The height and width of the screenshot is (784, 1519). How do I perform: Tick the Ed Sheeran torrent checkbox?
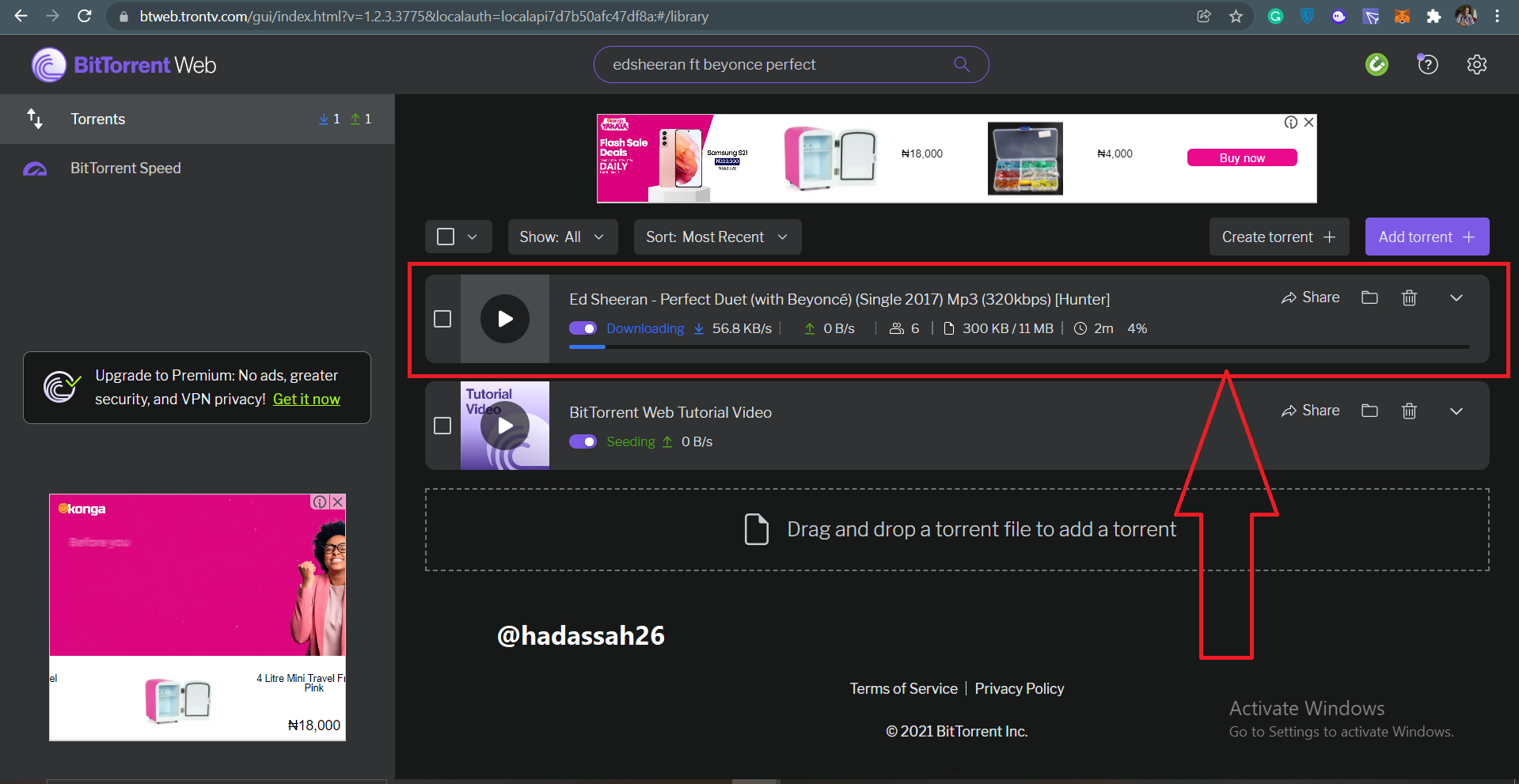click(442, 319)
